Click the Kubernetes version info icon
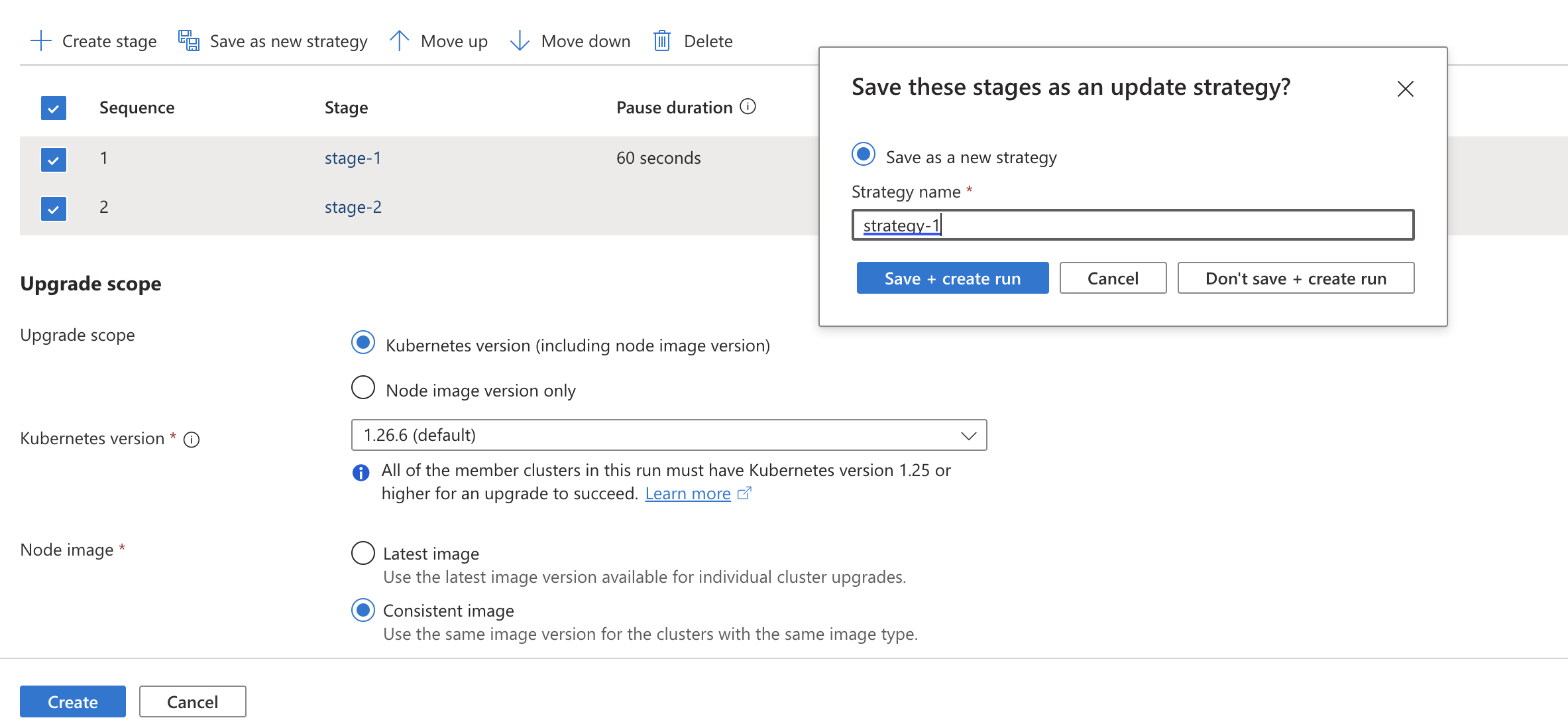The width and height of the screenshot is (1568, 728). 192,440
